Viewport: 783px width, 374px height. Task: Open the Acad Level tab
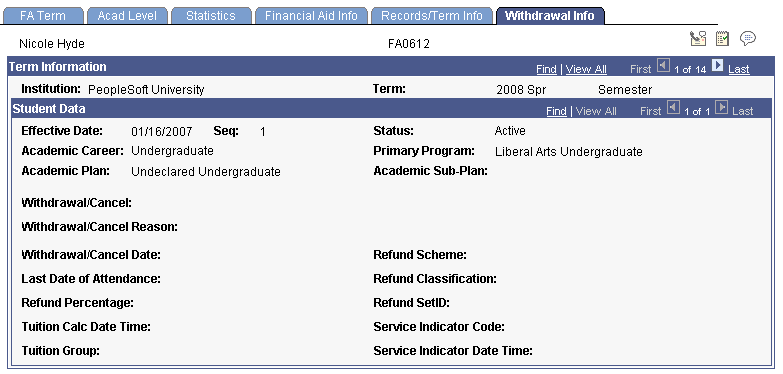pyautogui.click(x=127, y=15)
